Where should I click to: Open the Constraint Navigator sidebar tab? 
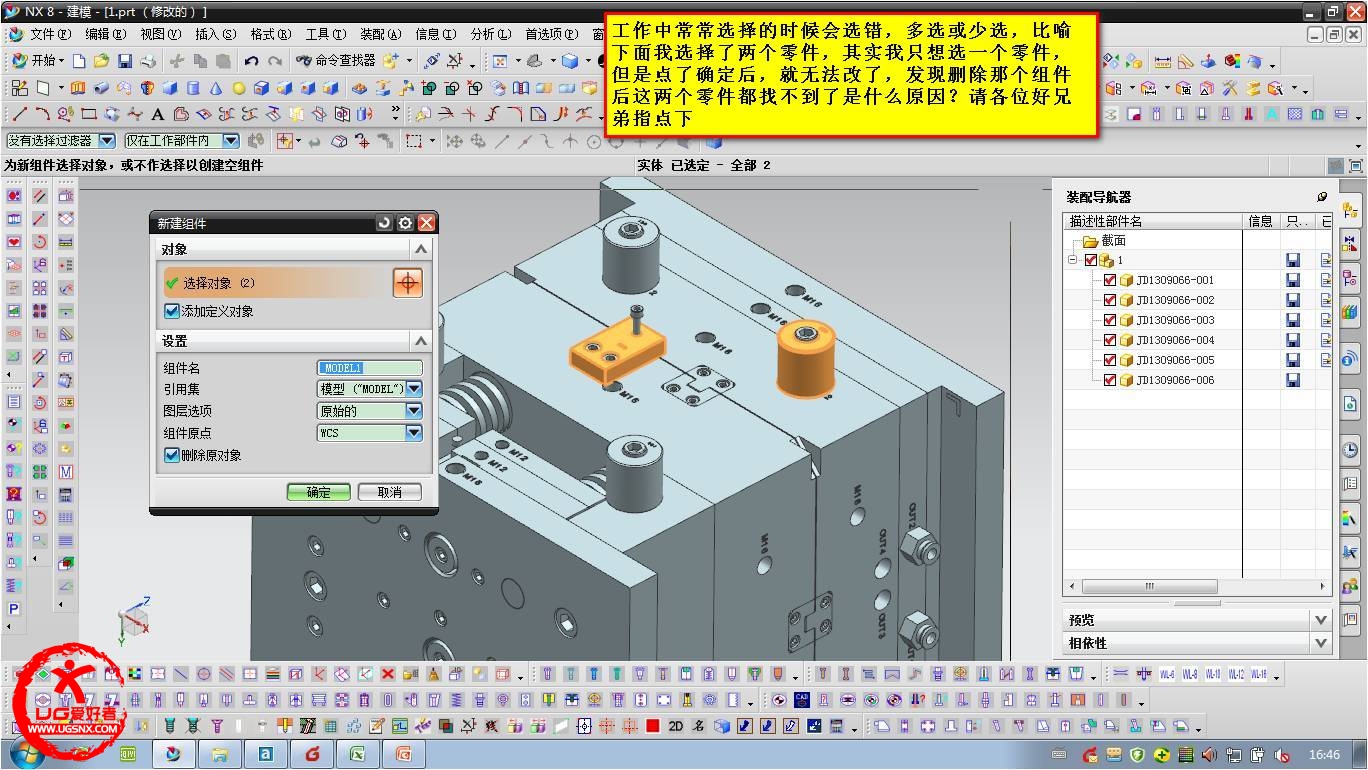click(1350, 244)
